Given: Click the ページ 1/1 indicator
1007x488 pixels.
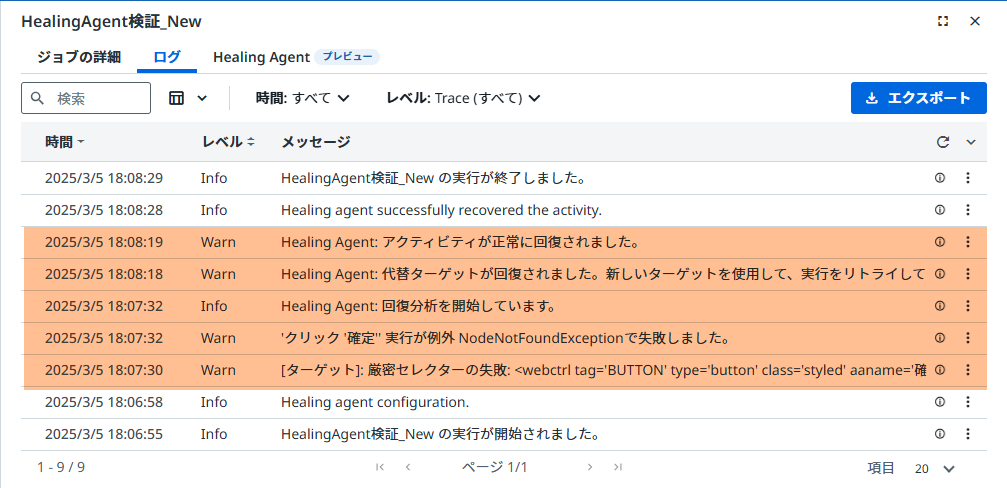Looking at the screenshot, I should pyautogui.click(x=494, y=467).
